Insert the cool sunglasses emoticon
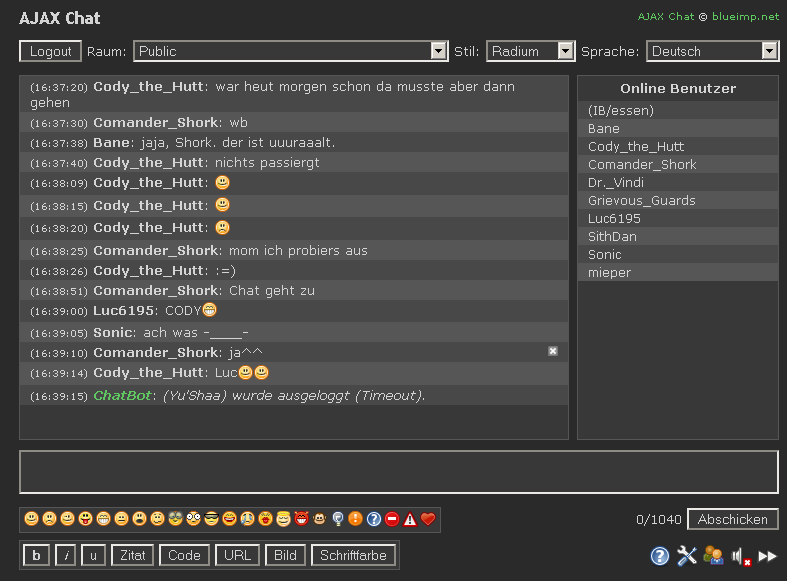The height and width of the screenshot is (581, 787). point(212,519)
